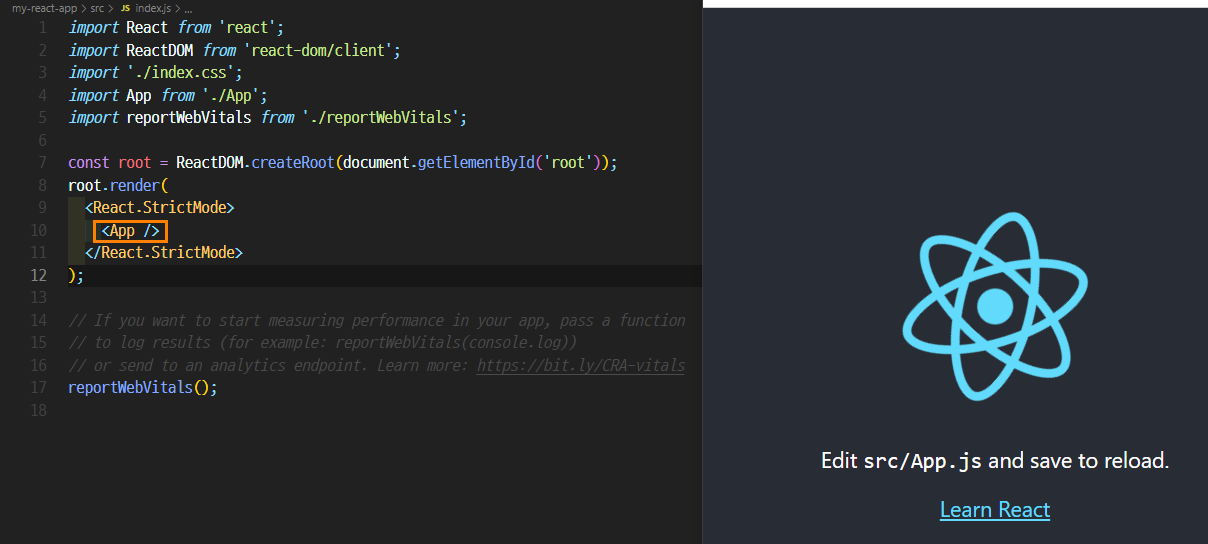Click the comment starting 'If you want to start measuring'
1208x544 pixels.
[x=377, y=320]
